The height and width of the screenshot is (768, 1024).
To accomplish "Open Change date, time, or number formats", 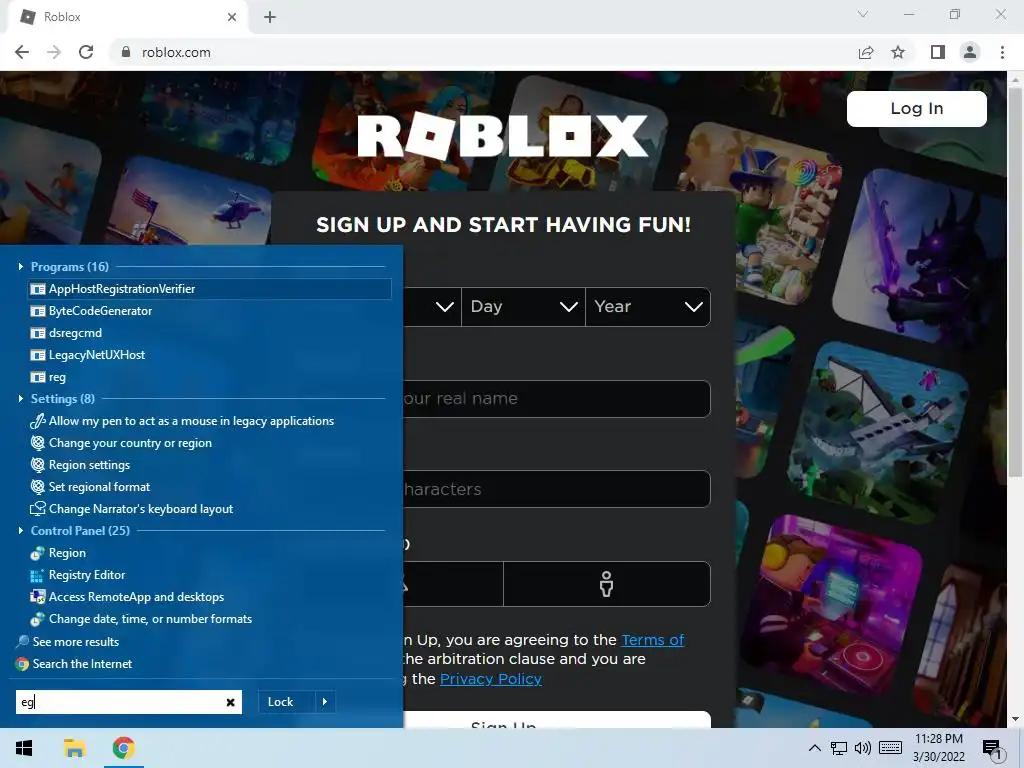I will [210, 618].
